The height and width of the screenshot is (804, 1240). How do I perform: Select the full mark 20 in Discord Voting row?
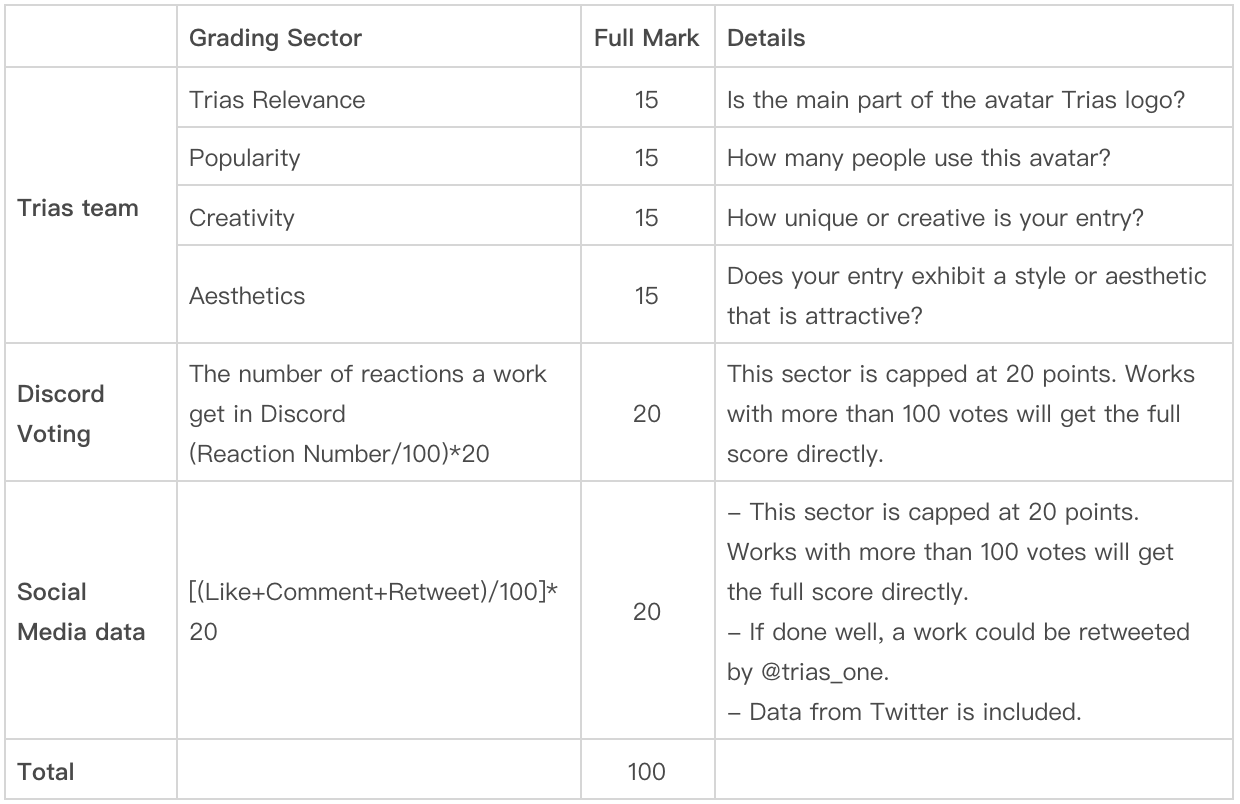coord(646,414)
